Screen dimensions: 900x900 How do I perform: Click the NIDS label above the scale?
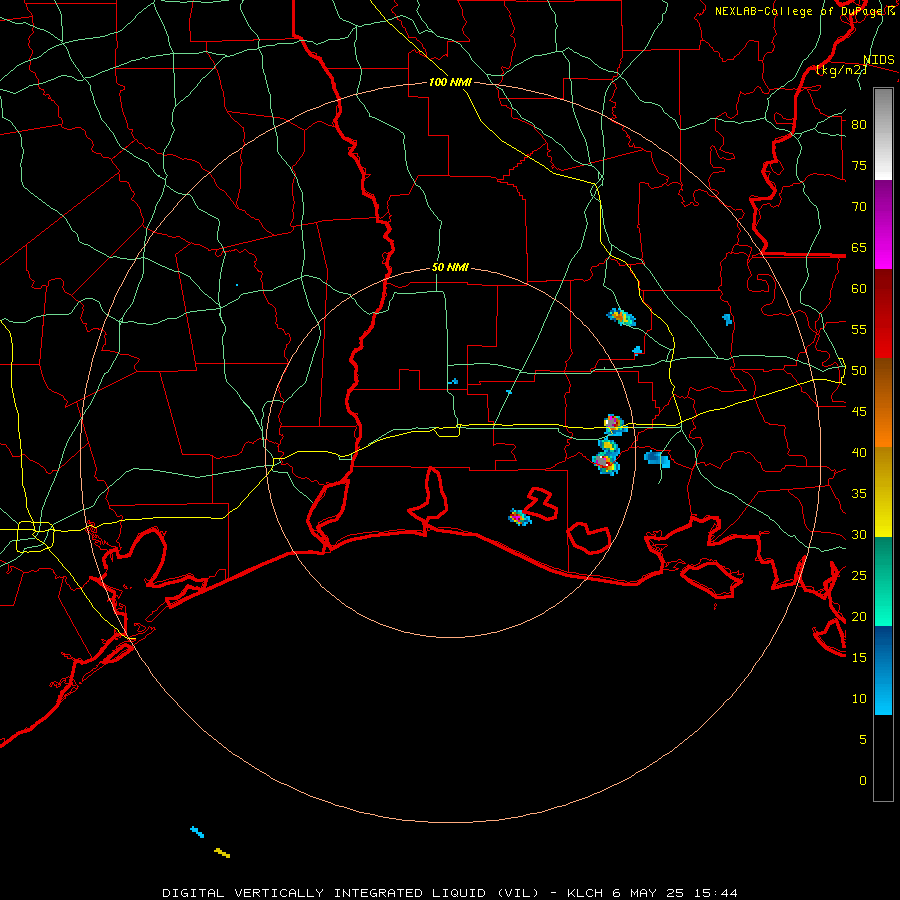click(x=878, y=60)
